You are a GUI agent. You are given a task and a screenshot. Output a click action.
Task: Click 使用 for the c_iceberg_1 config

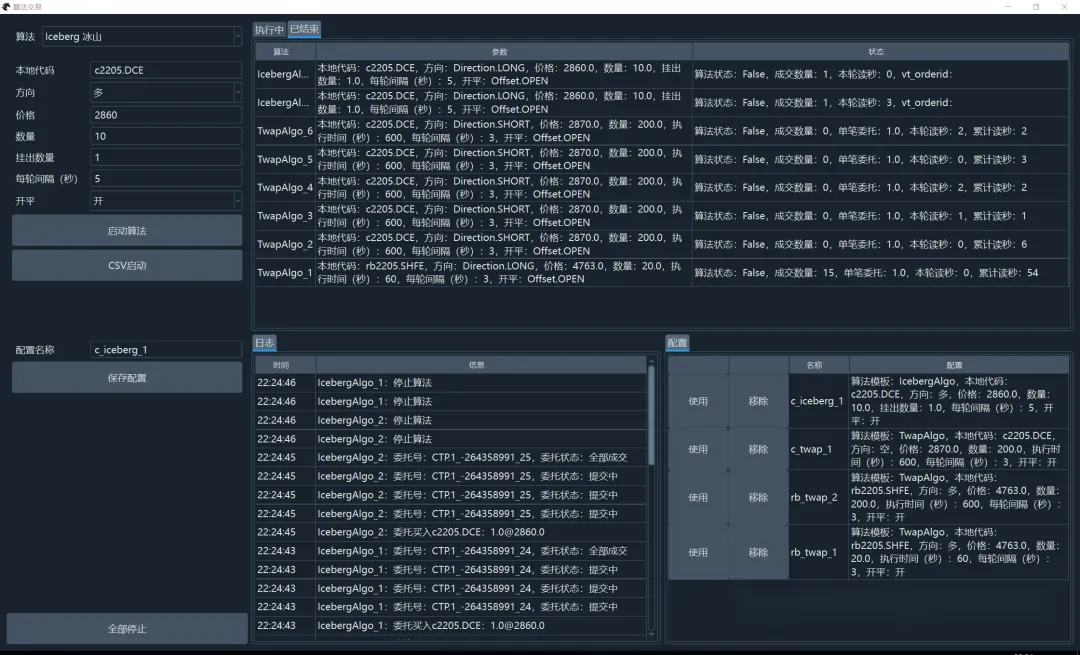(698, 401)
